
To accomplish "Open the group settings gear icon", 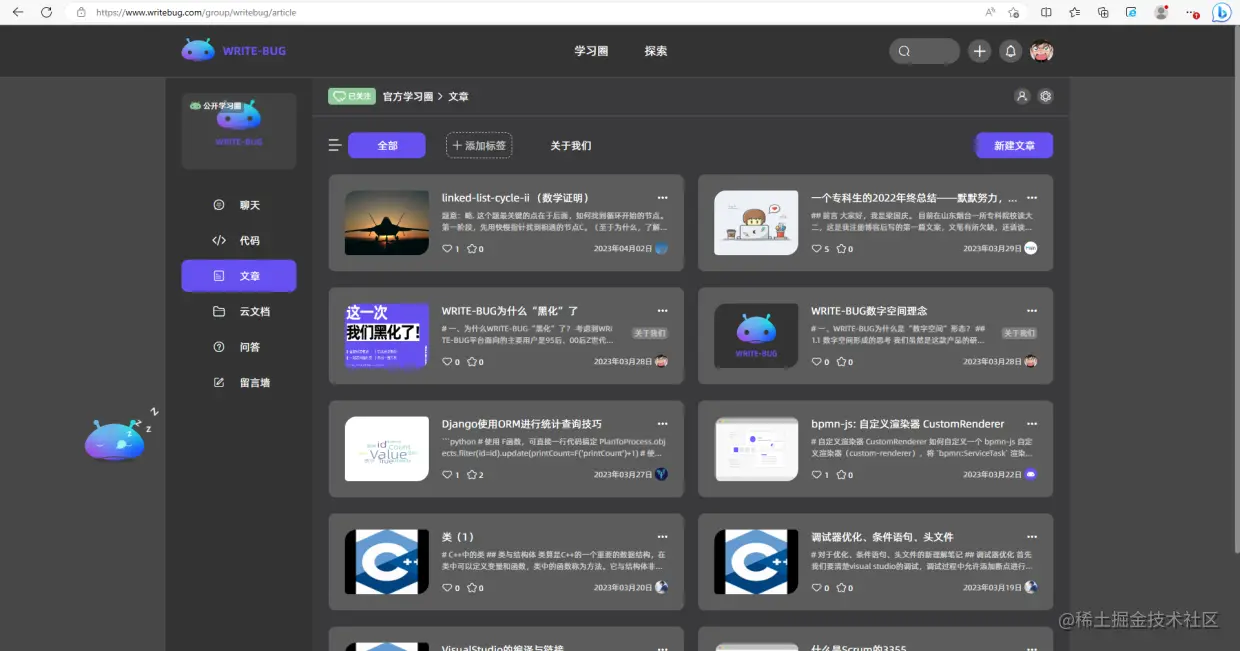I will point(1045,96).
